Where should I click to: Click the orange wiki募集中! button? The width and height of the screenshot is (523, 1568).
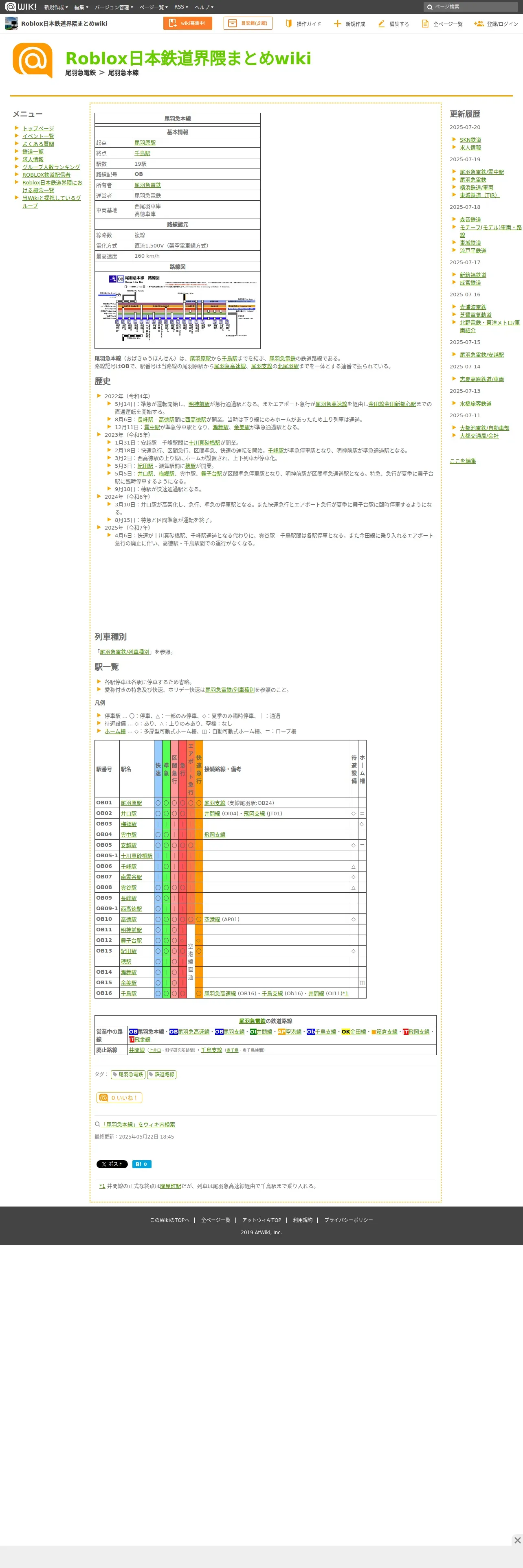187,23
